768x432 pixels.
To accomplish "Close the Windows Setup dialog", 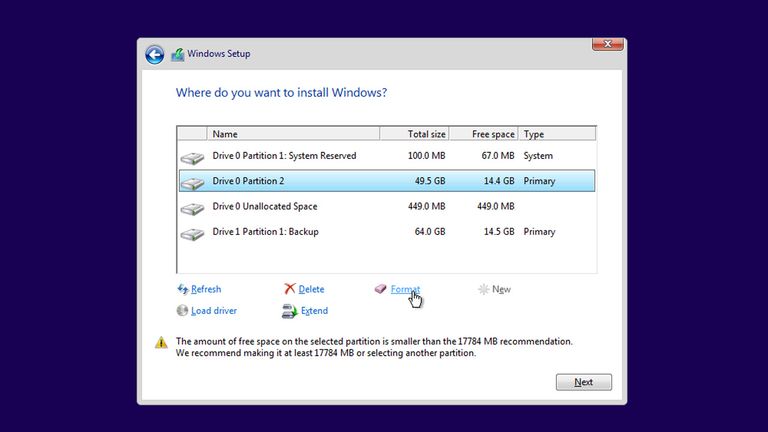I will 607,44.
